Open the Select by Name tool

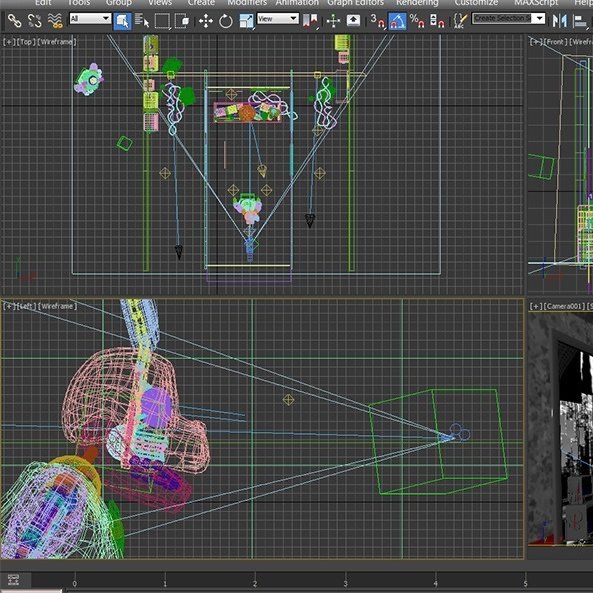[x=142, y=21]
